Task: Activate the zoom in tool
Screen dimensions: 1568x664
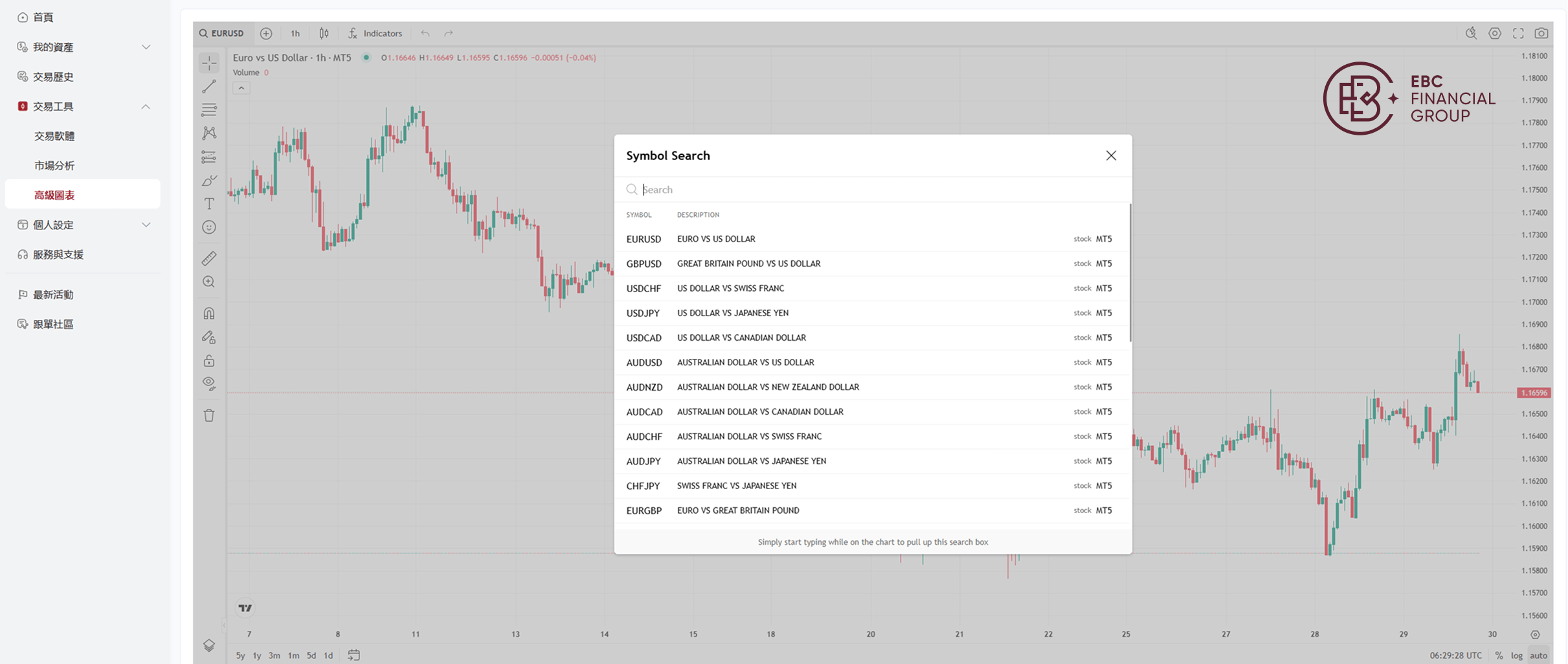Action: click(209, 282)
